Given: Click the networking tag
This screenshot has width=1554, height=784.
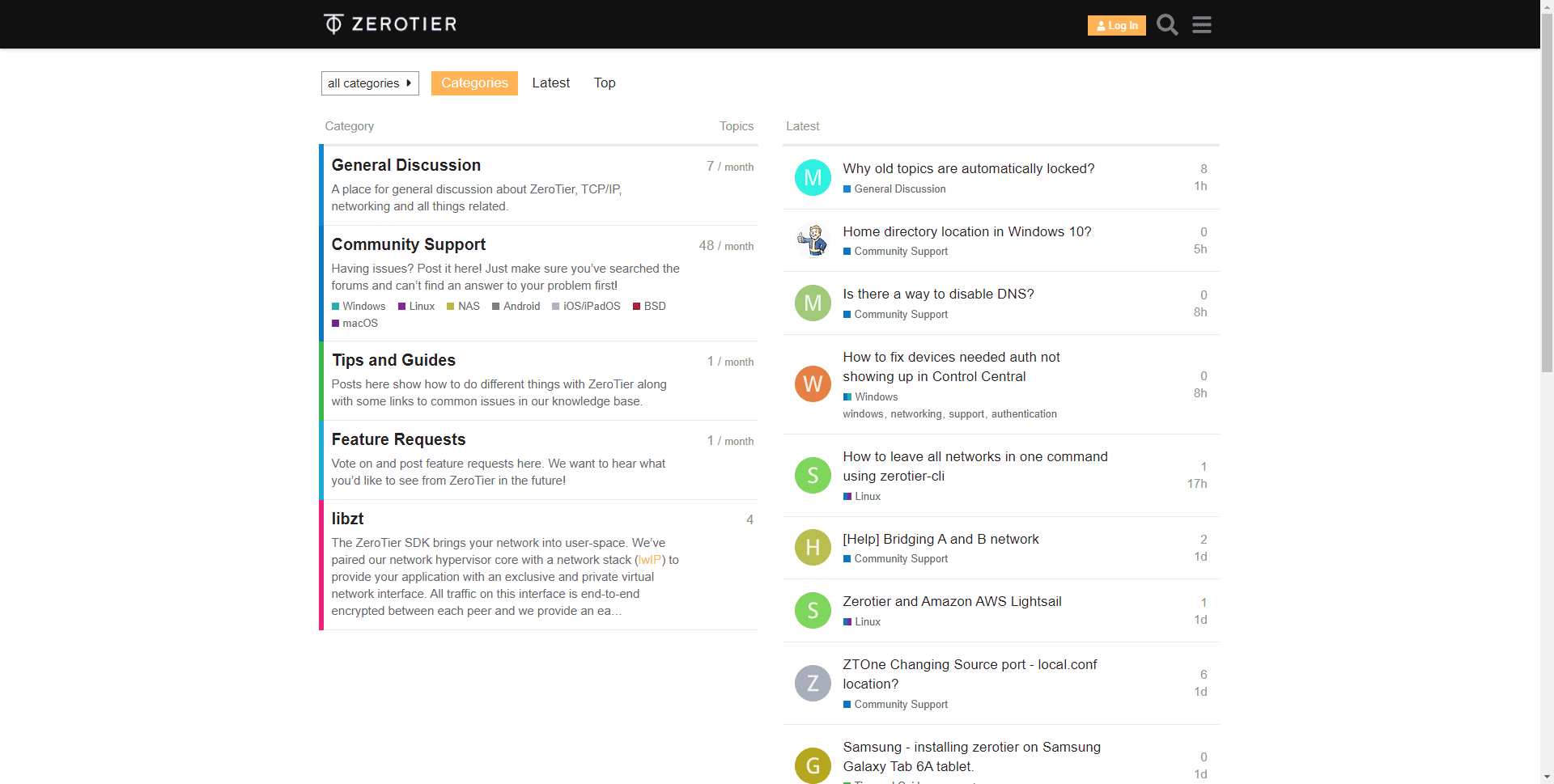Looking at the screenshot, I should [x=915, y=413].
